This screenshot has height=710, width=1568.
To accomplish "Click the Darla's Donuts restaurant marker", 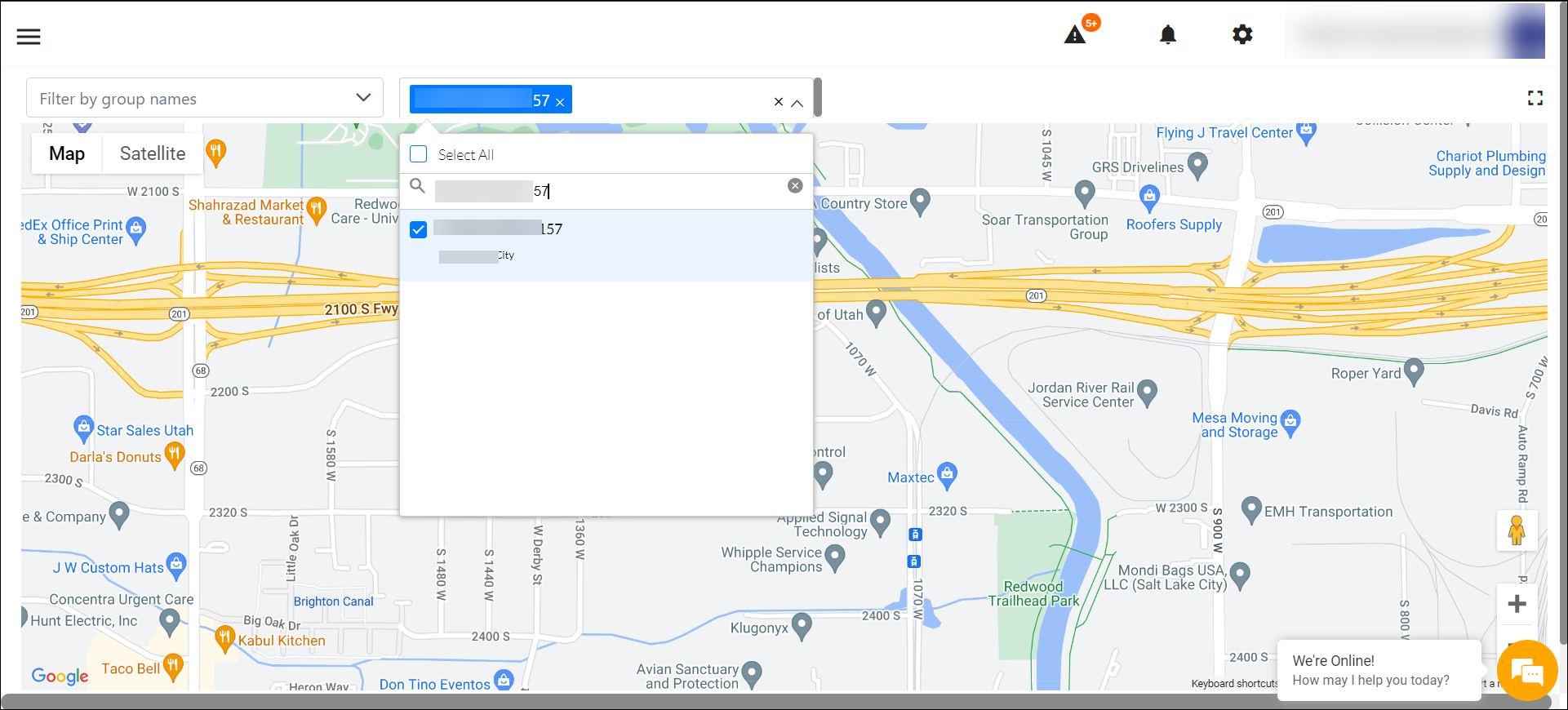I will (x=174, y=455).
